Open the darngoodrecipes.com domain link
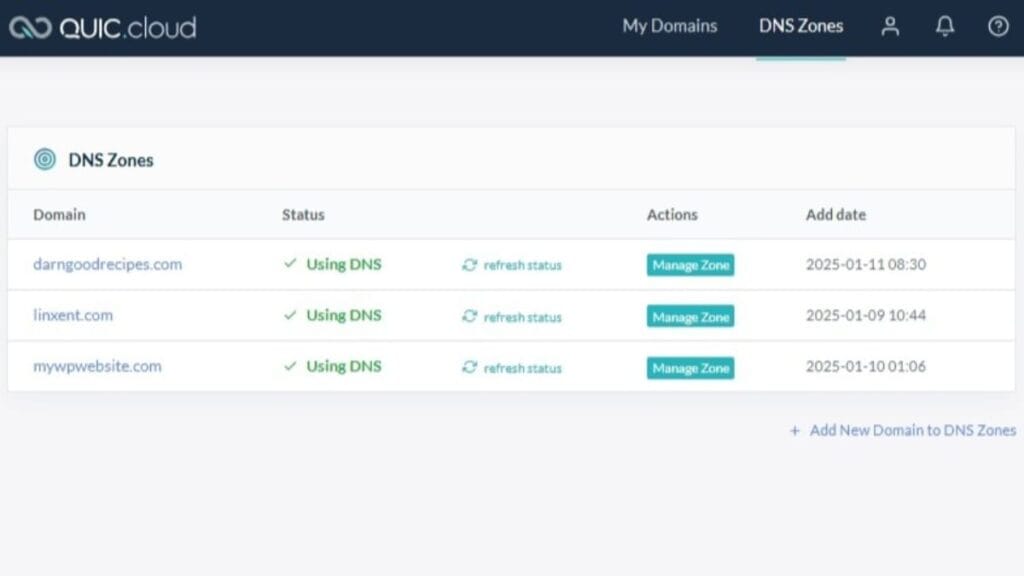1024x576 pixels. 109,264
